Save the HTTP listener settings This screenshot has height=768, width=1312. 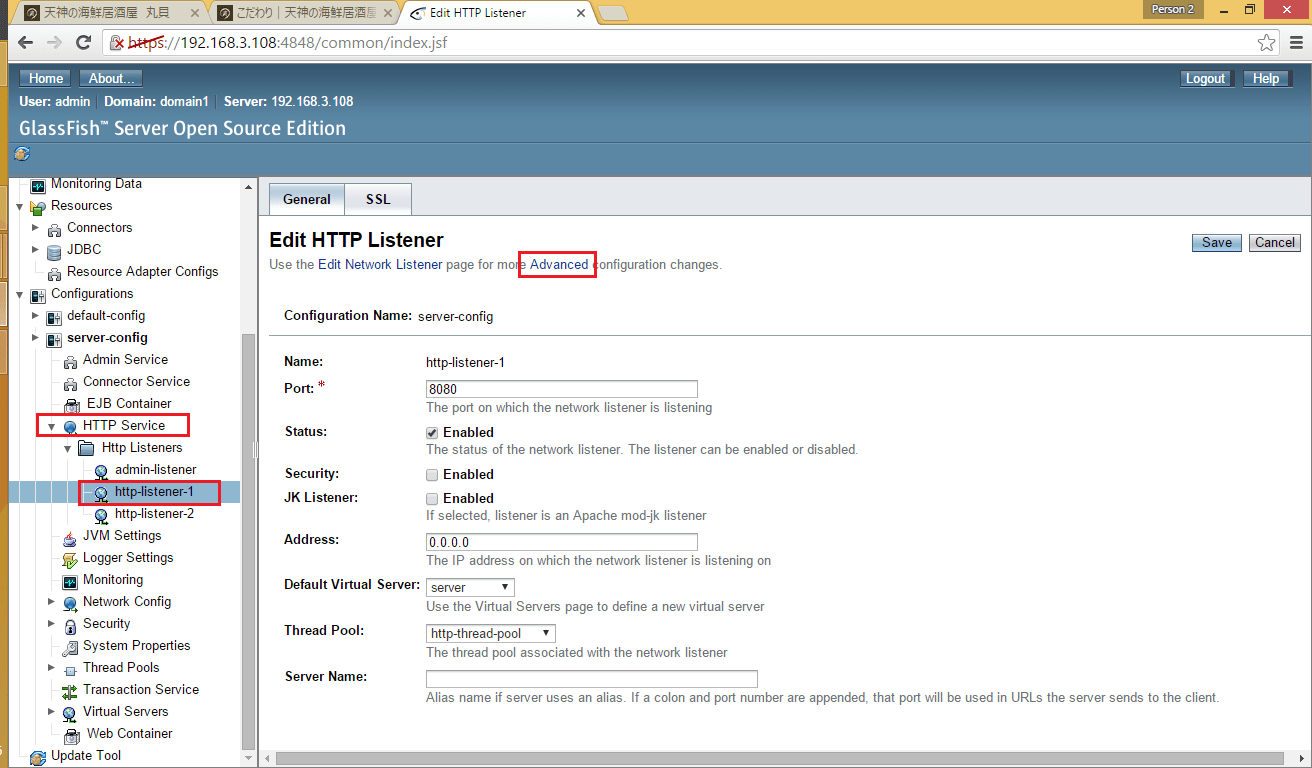coord(1217,243)
